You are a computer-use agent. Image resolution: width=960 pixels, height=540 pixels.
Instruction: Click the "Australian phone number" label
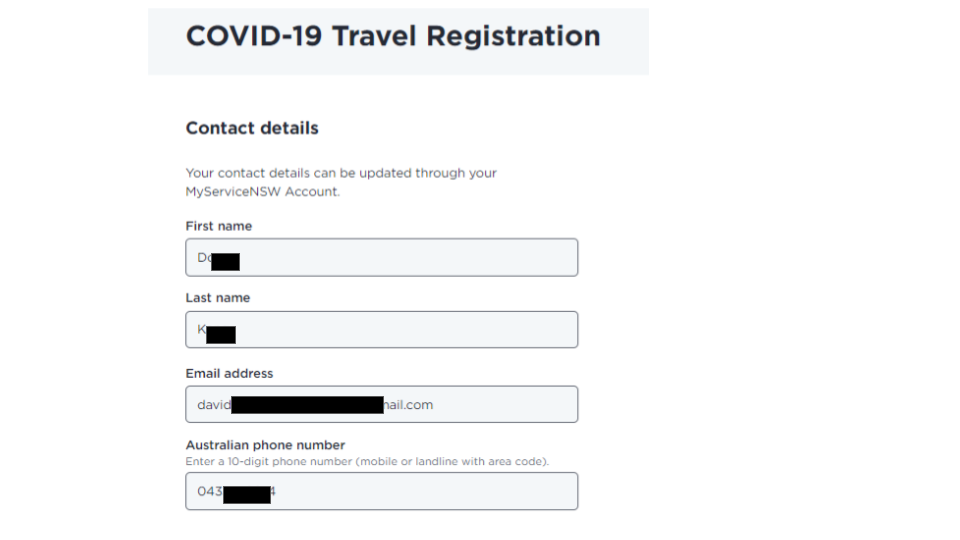(265, 445)
